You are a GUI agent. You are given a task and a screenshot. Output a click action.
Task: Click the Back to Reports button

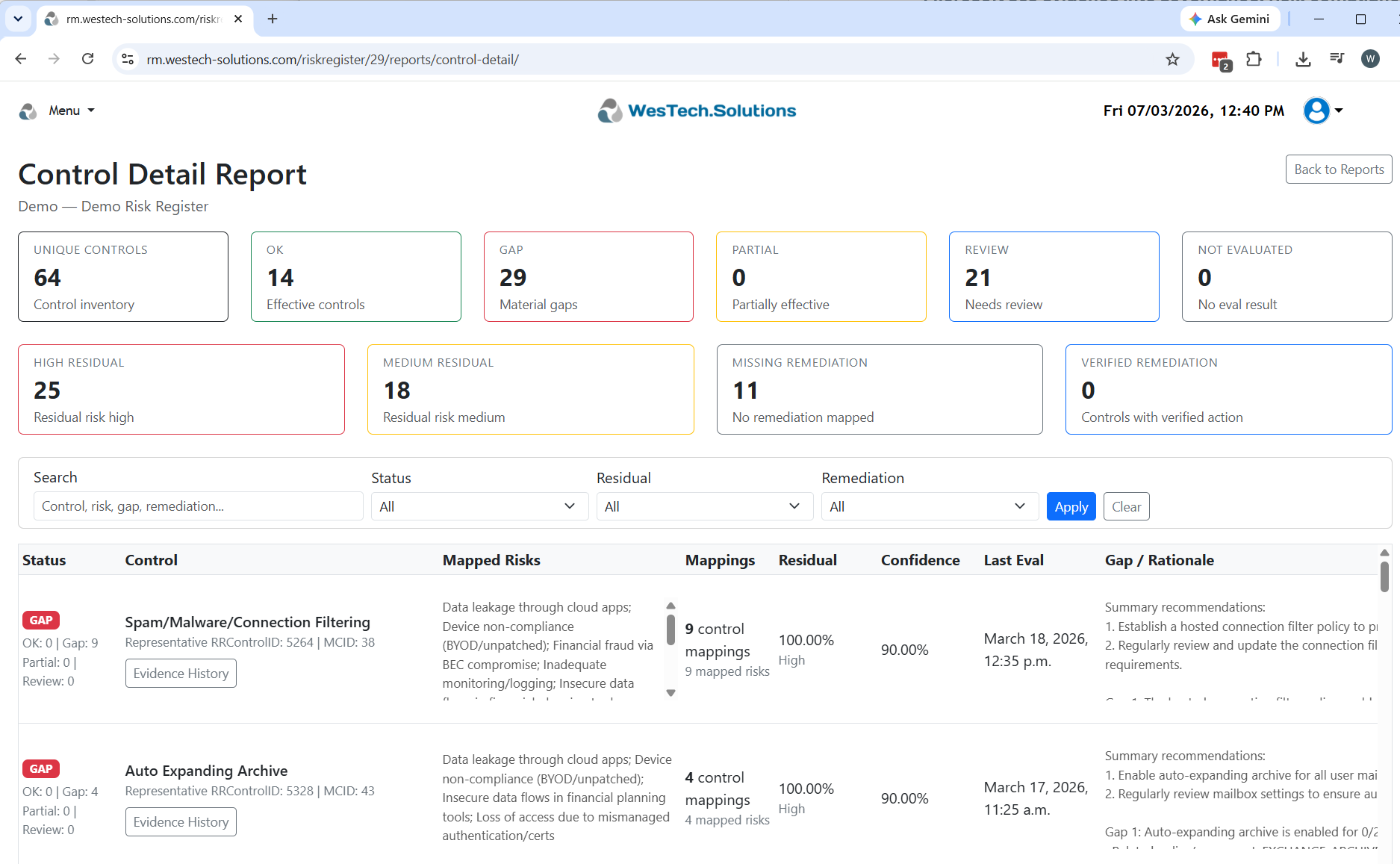click(x=1338, y=169)
